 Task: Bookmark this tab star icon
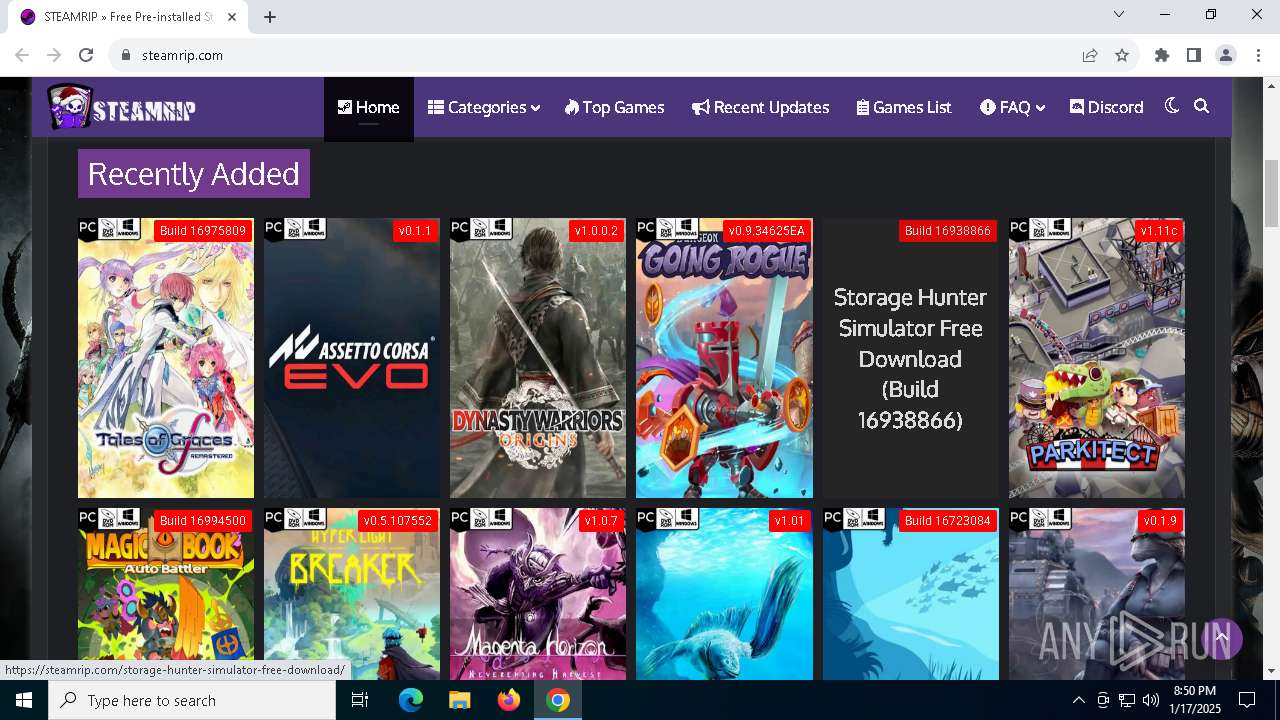point(1122,55)
